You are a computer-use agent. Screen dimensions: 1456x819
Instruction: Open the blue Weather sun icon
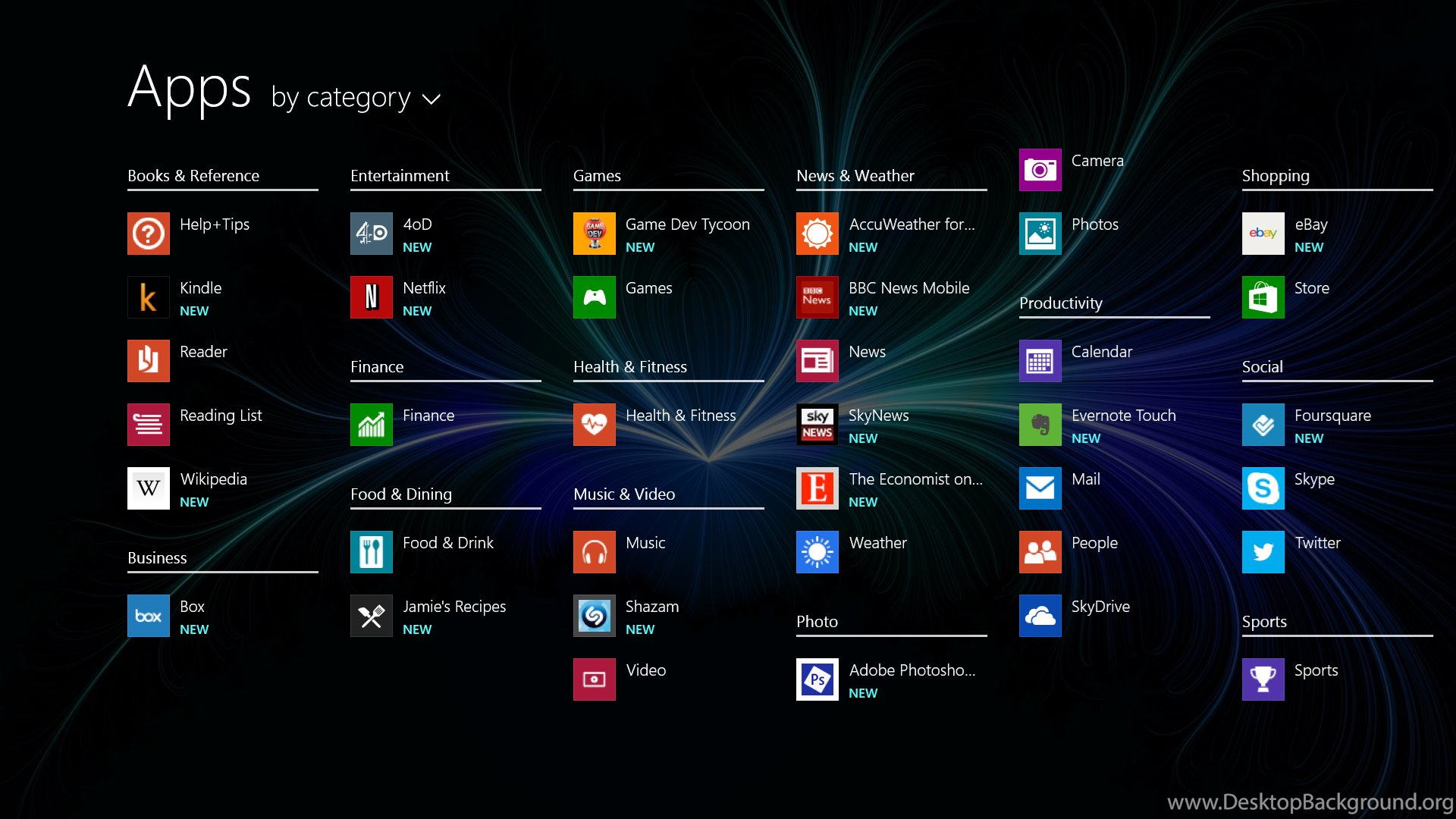[x=817, y=552]
